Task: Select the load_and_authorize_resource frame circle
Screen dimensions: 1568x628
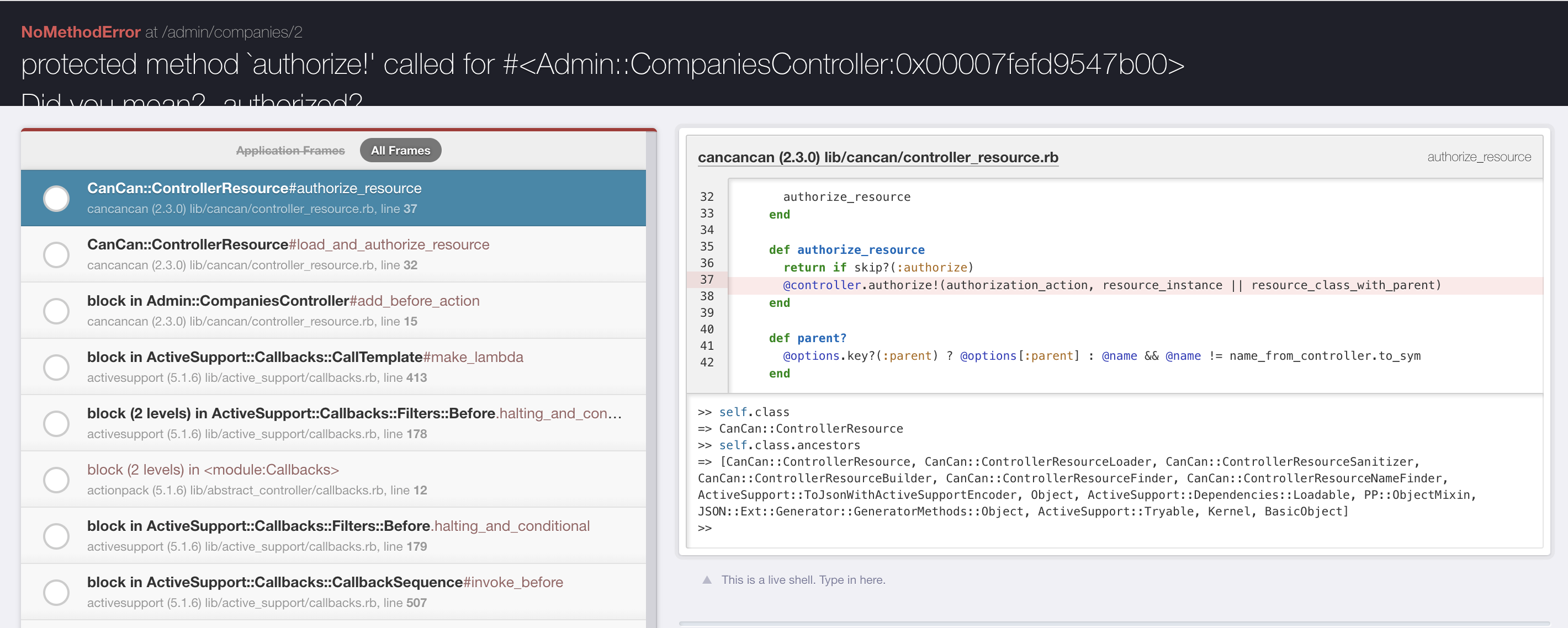Action: 56,255
